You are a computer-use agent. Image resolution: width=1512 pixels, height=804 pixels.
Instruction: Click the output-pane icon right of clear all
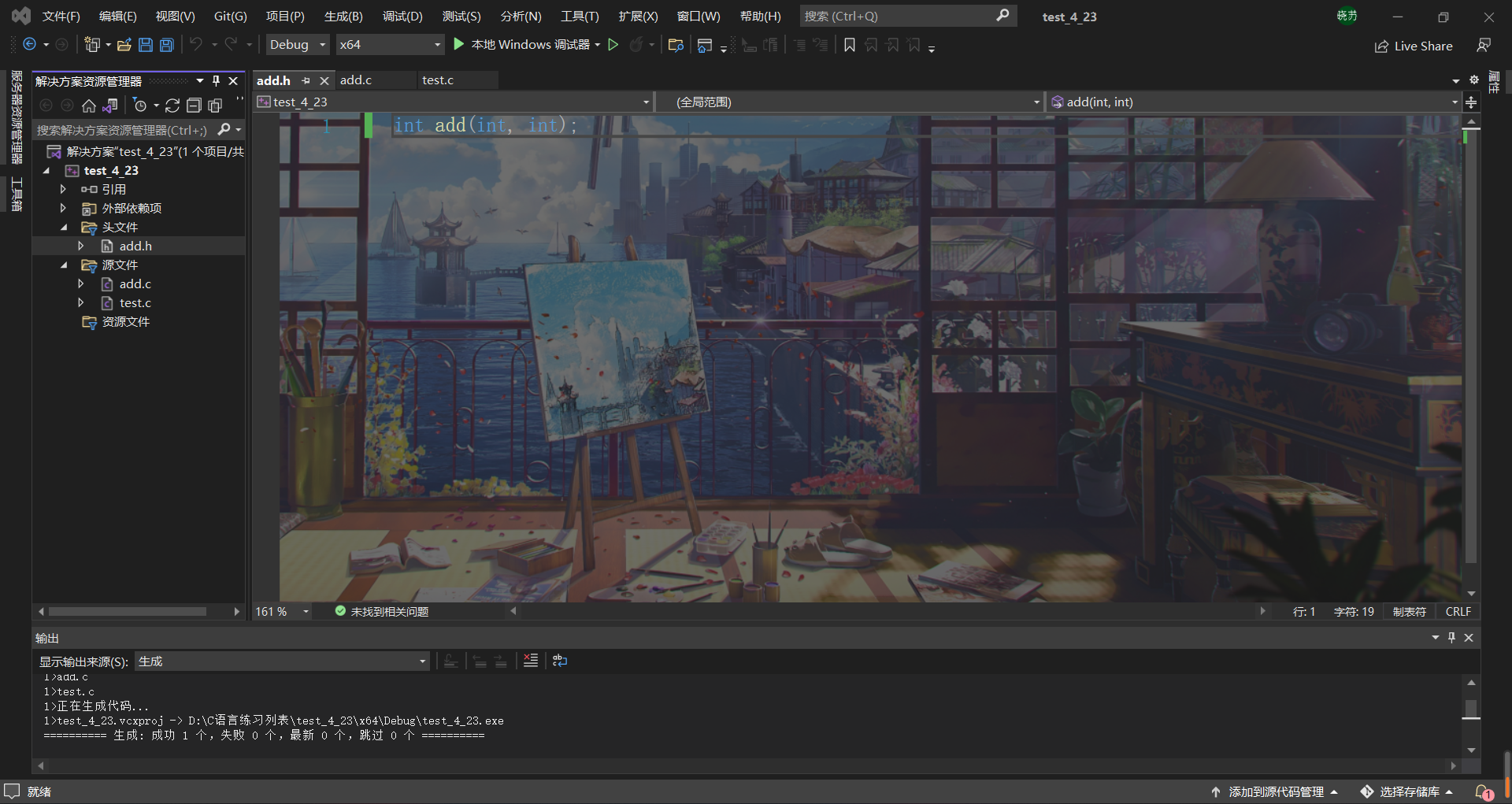pyautogui.click(x=560, y=661)
